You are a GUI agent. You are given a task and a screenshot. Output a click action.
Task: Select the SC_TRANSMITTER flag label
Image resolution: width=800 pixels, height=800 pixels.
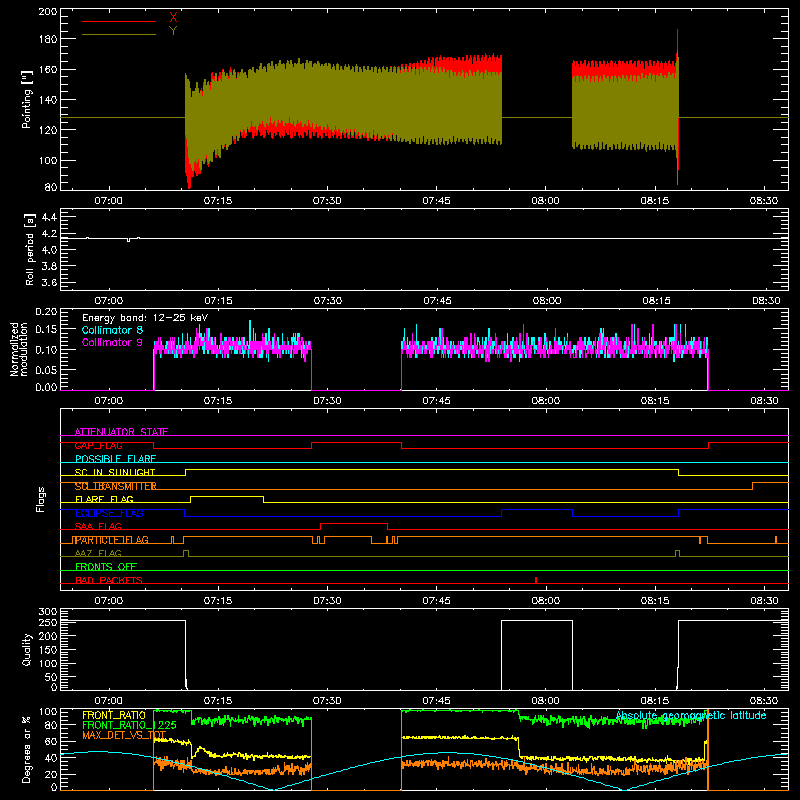click(115, 486)
